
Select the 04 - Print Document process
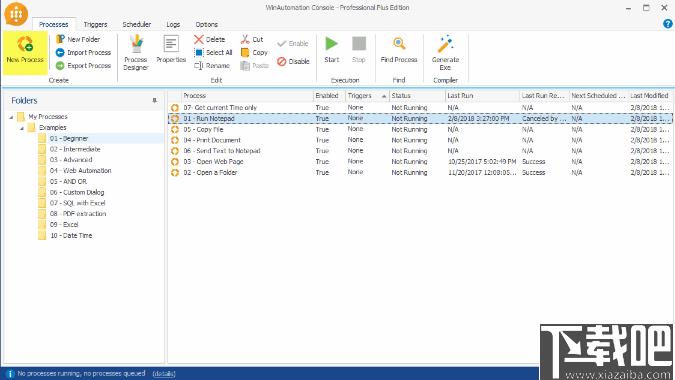tap(420, 140)
